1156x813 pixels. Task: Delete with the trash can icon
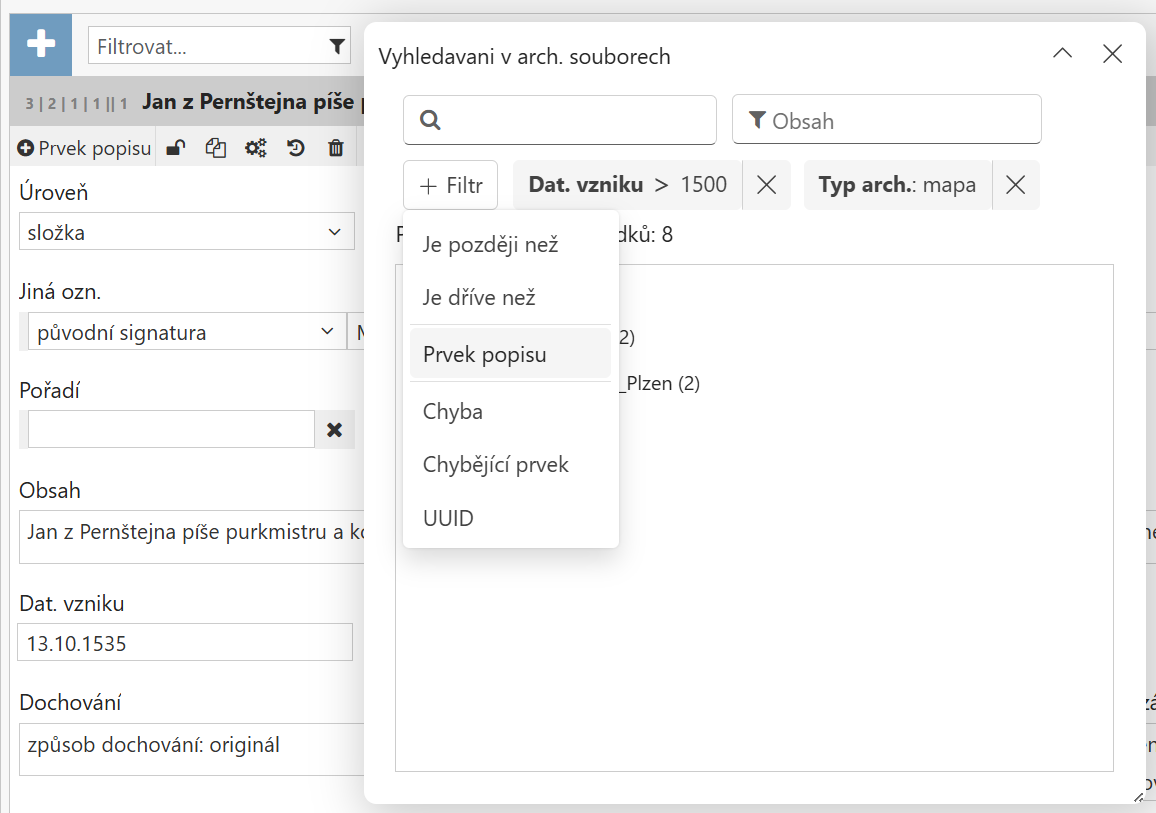336,149
